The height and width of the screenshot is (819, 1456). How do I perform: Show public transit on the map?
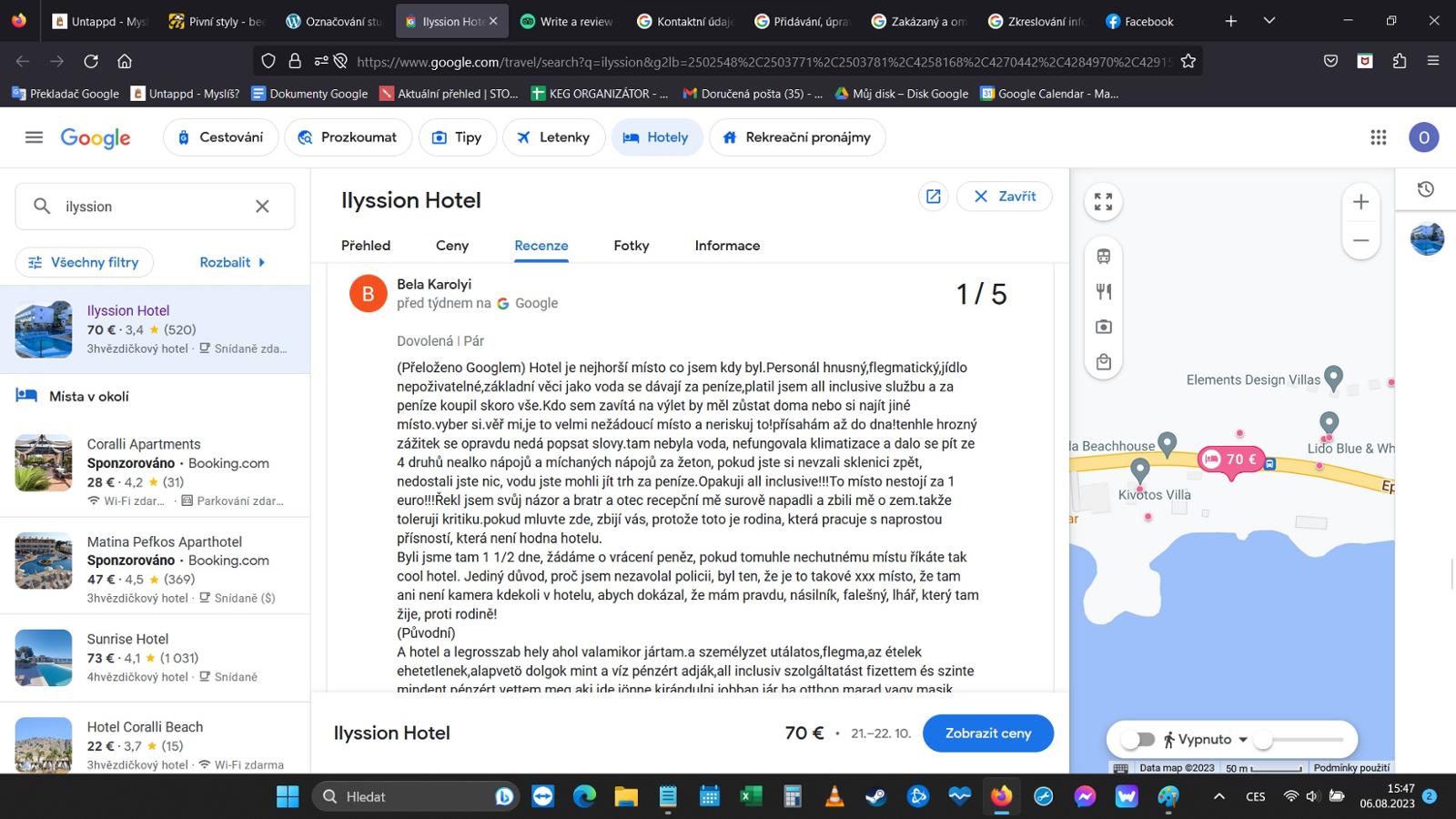point(1104,257)
